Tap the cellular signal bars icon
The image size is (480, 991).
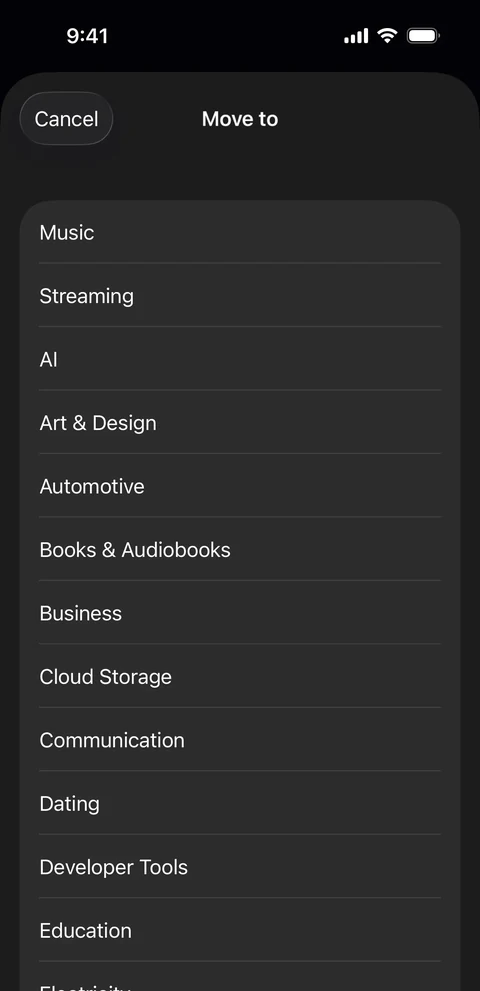(356, 36)
